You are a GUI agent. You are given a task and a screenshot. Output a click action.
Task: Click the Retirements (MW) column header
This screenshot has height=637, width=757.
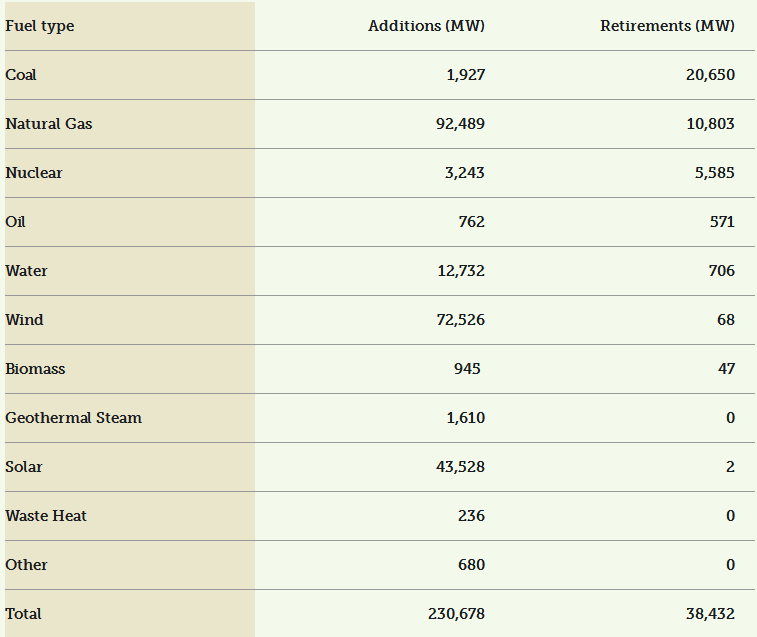pos(667,26)
